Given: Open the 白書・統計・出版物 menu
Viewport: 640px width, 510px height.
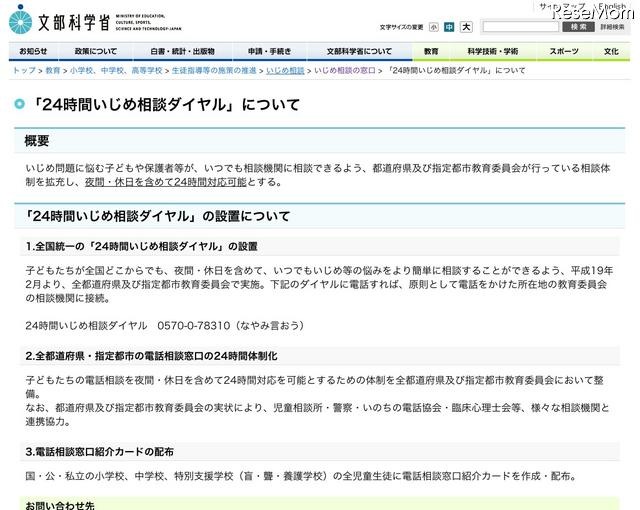Looking at the screenshot, I should 182,51.
